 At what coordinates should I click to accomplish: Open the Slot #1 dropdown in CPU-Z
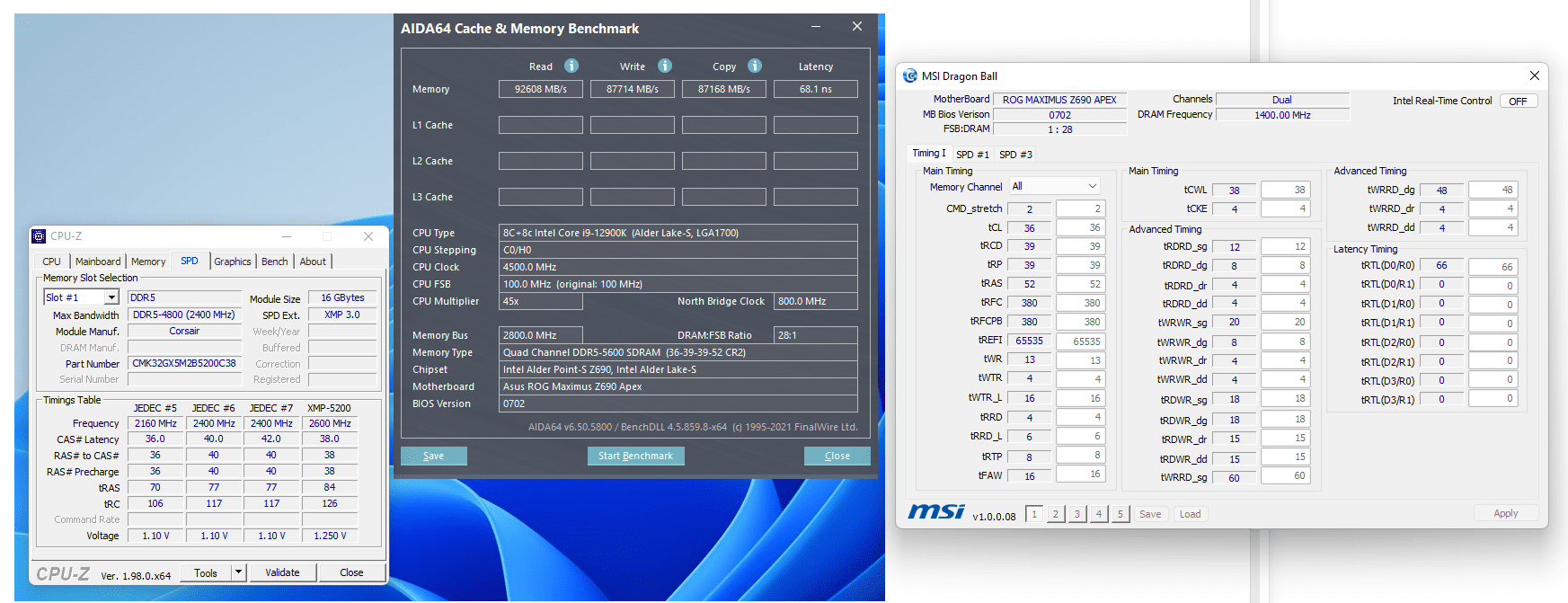coord(111,297)
